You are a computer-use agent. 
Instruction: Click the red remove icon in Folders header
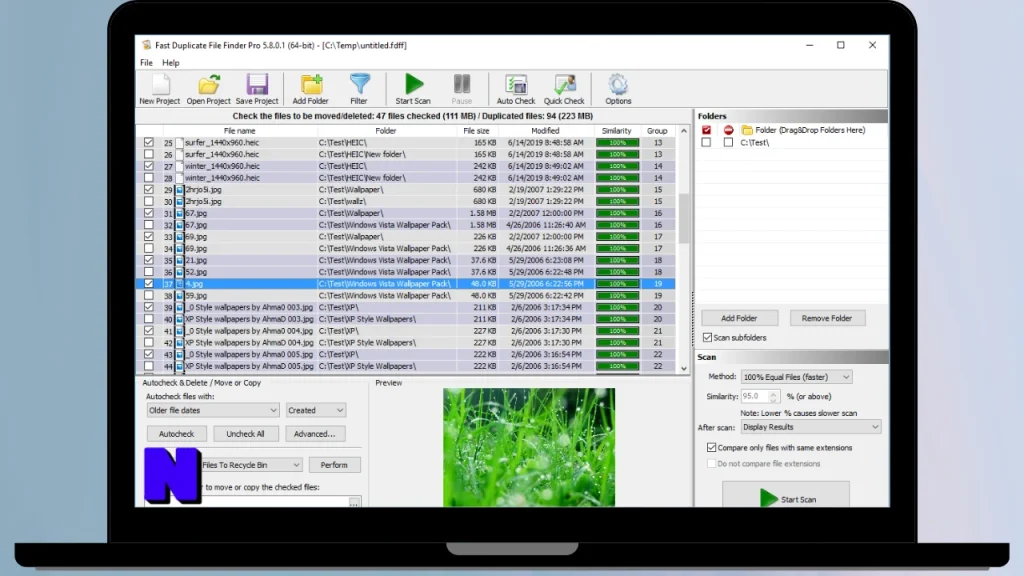pos(728,130)
